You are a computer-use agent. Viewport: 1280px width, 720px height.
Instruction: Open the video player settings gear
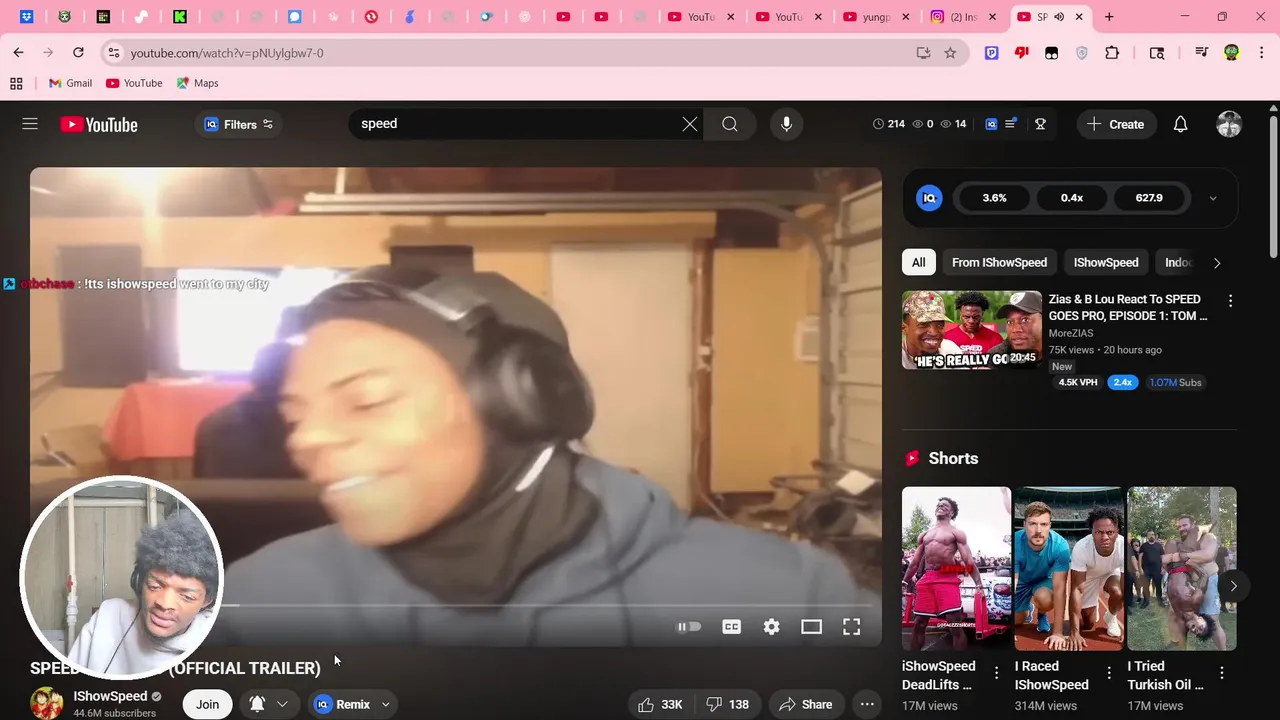[772, 627]
